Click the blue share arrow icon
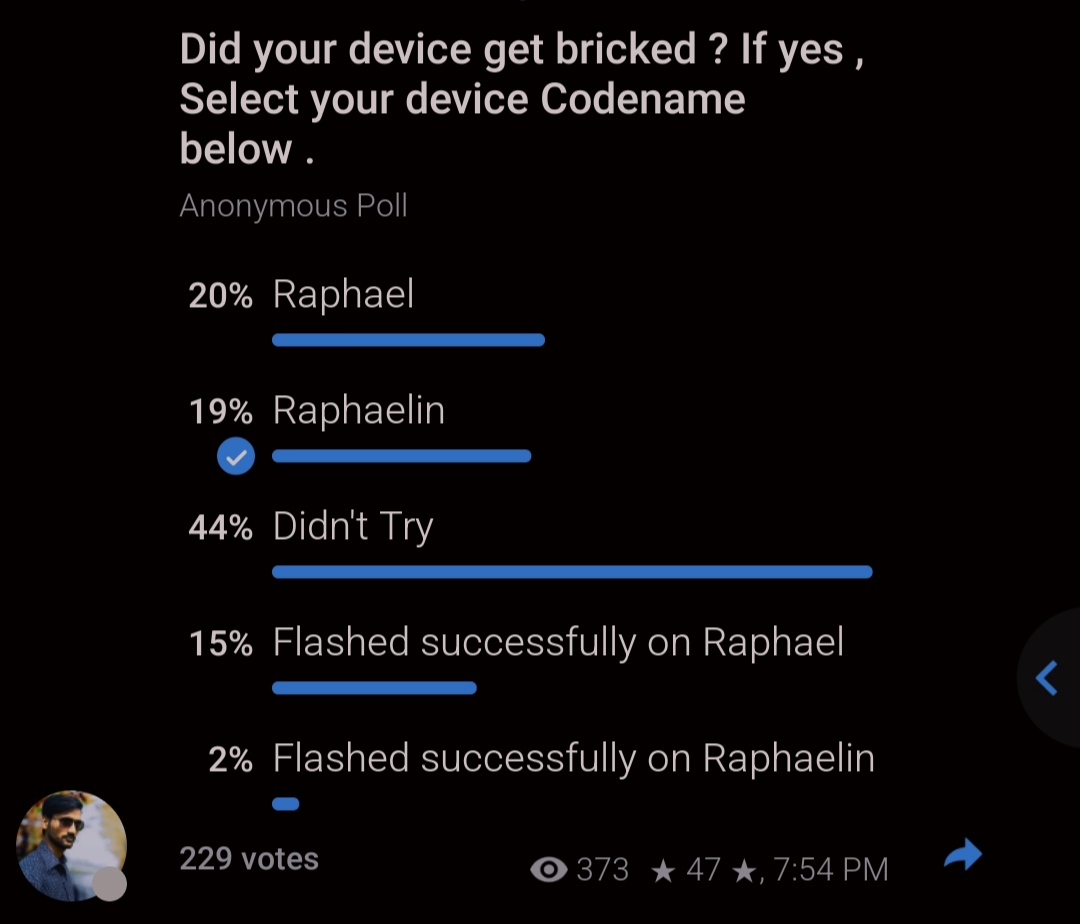Viewport: 1080px width, 924px height. click(x=963, y=855)
